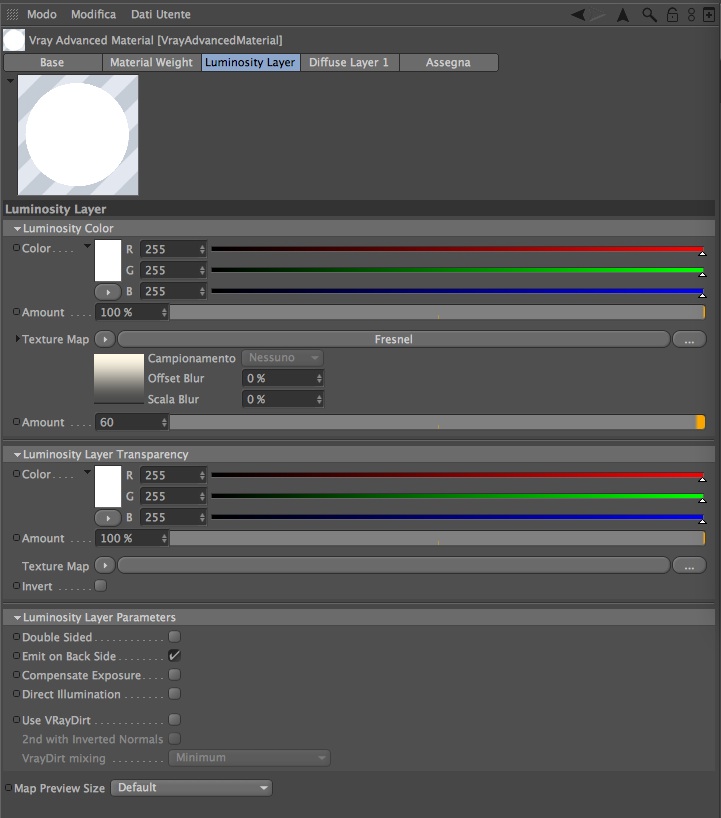
Task: Click browse button next to Fresnel
Action: pyautogui.click(x=689, y=339)
